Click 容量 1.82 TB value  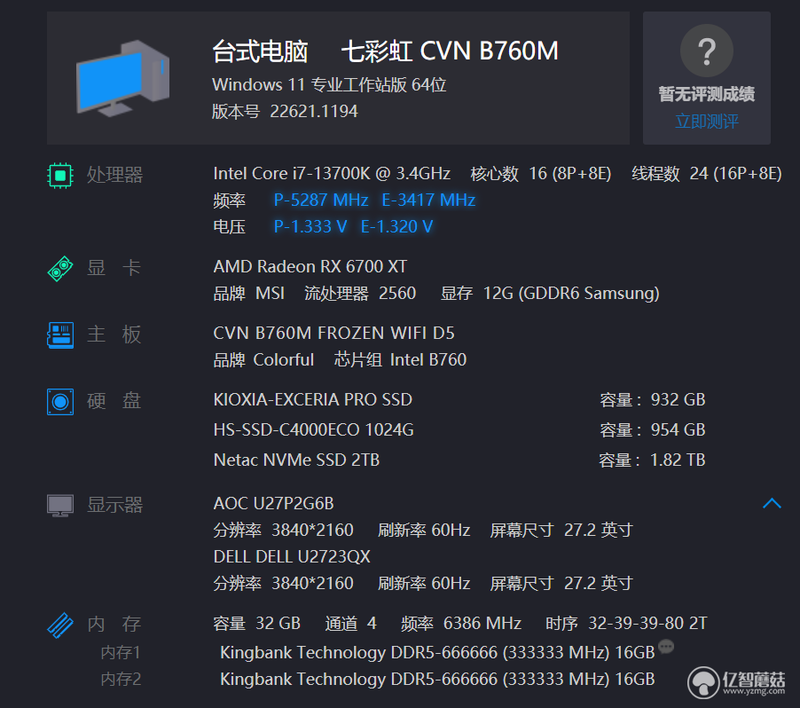pyautogui.click(x=653, y=460)
